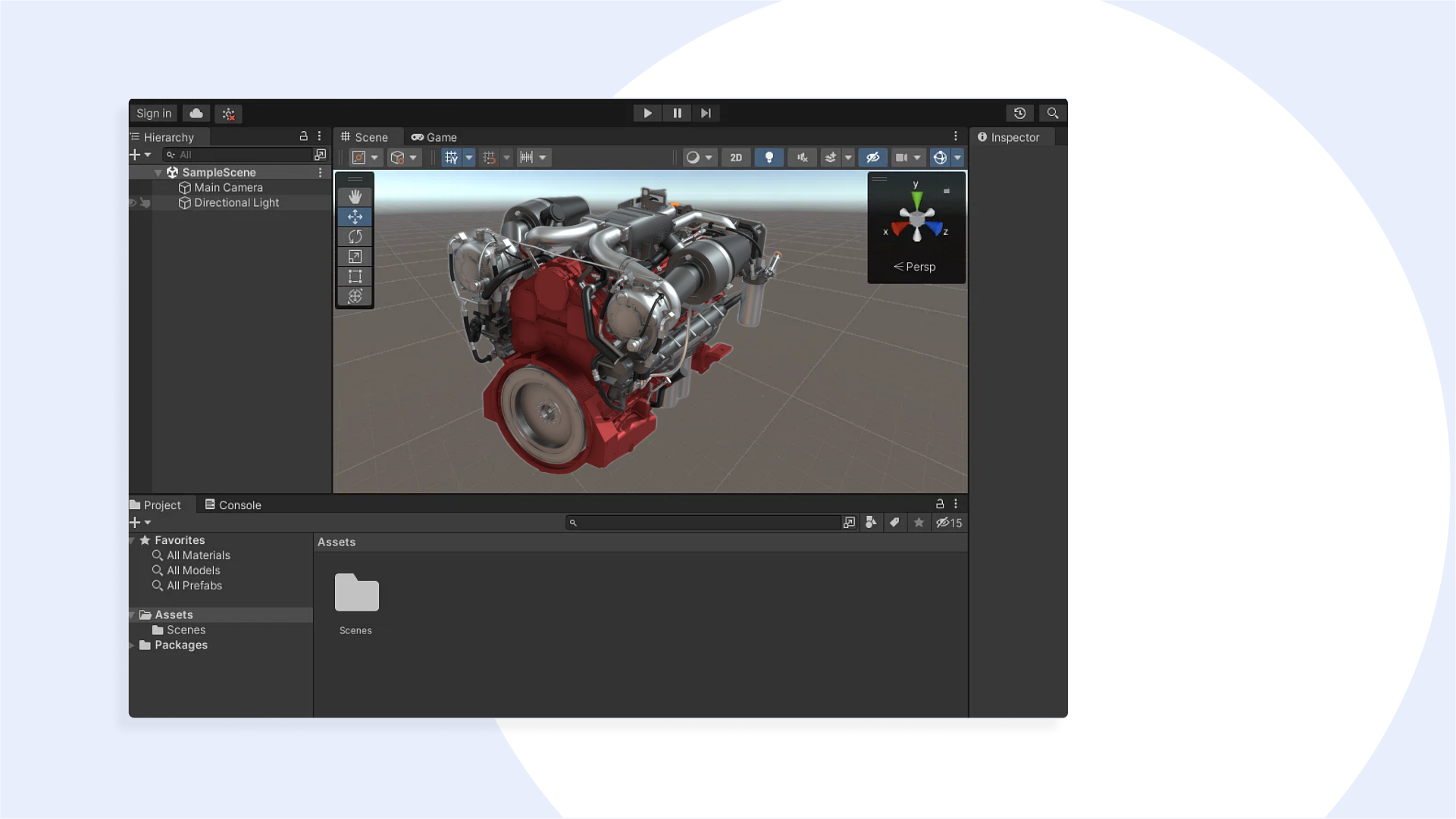
Task: Click the Project panel search-by-label tag icon
Action: click(894, 523)
